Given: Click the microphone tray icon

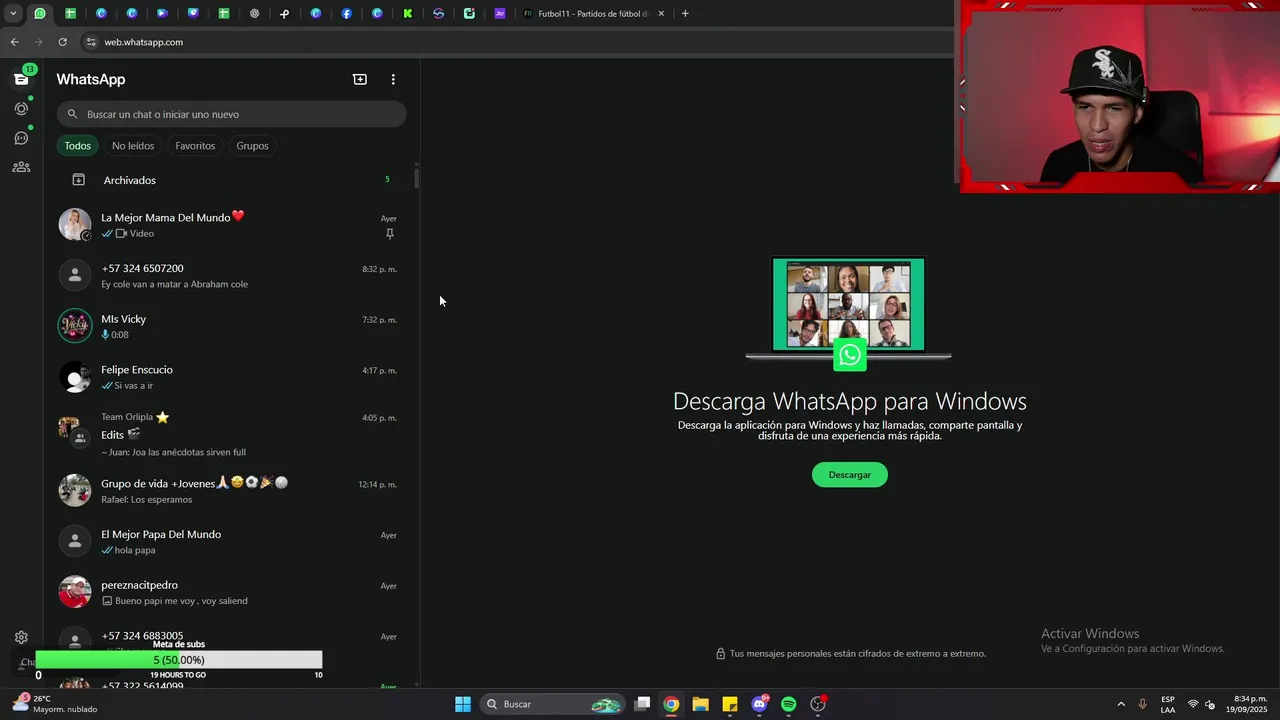Looking at the screenshot, I should (1142, 704).
